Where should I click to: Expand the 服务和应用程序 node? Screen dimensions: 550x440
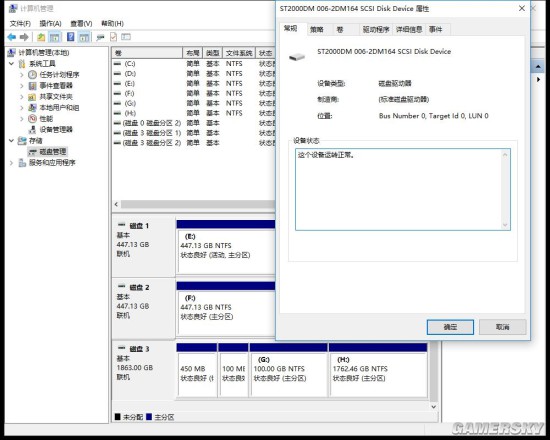pyautogui.click(x=12, y=162)
